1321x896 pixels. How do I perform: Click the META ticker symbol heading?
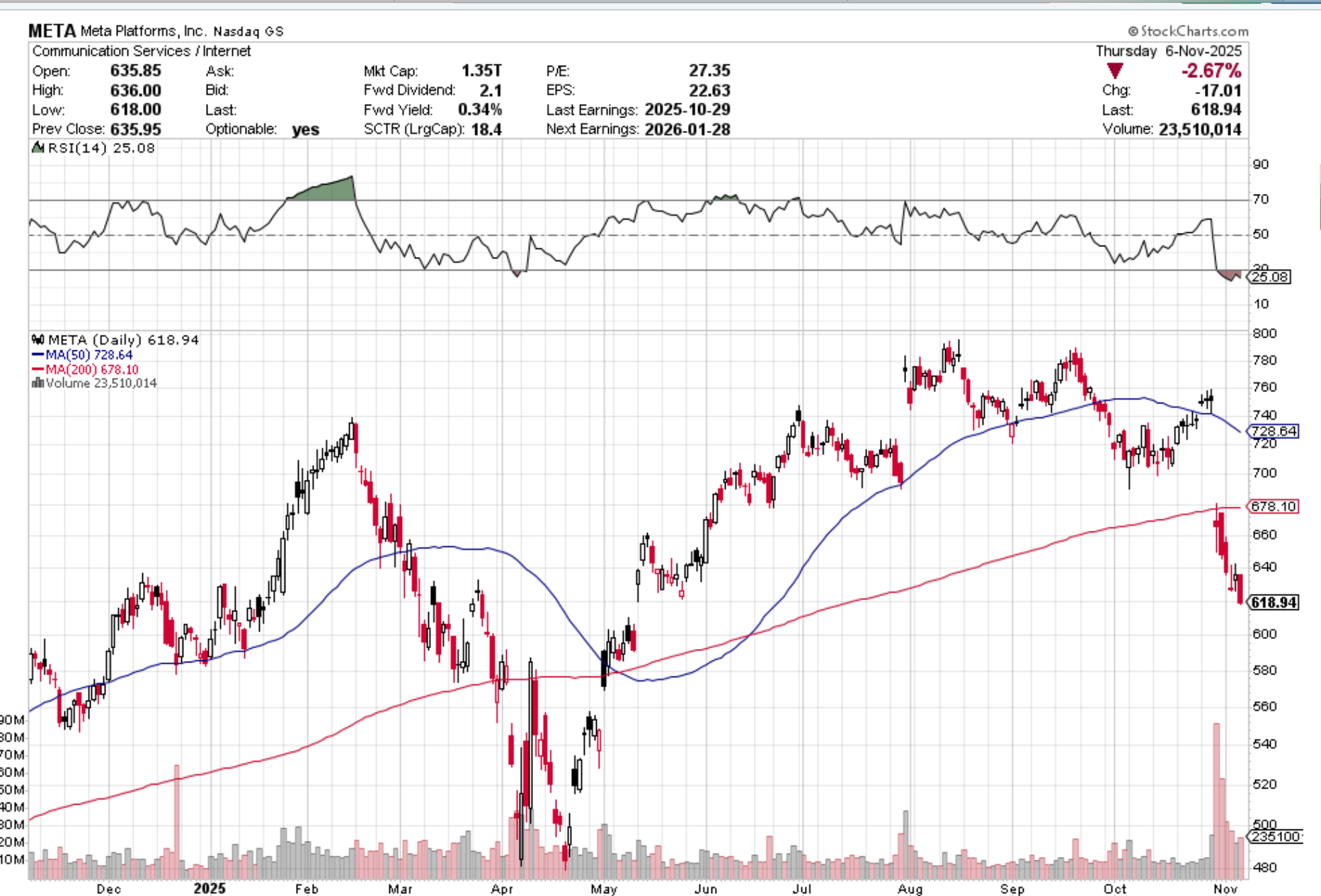pyautogui.click(x=52, y=31)
